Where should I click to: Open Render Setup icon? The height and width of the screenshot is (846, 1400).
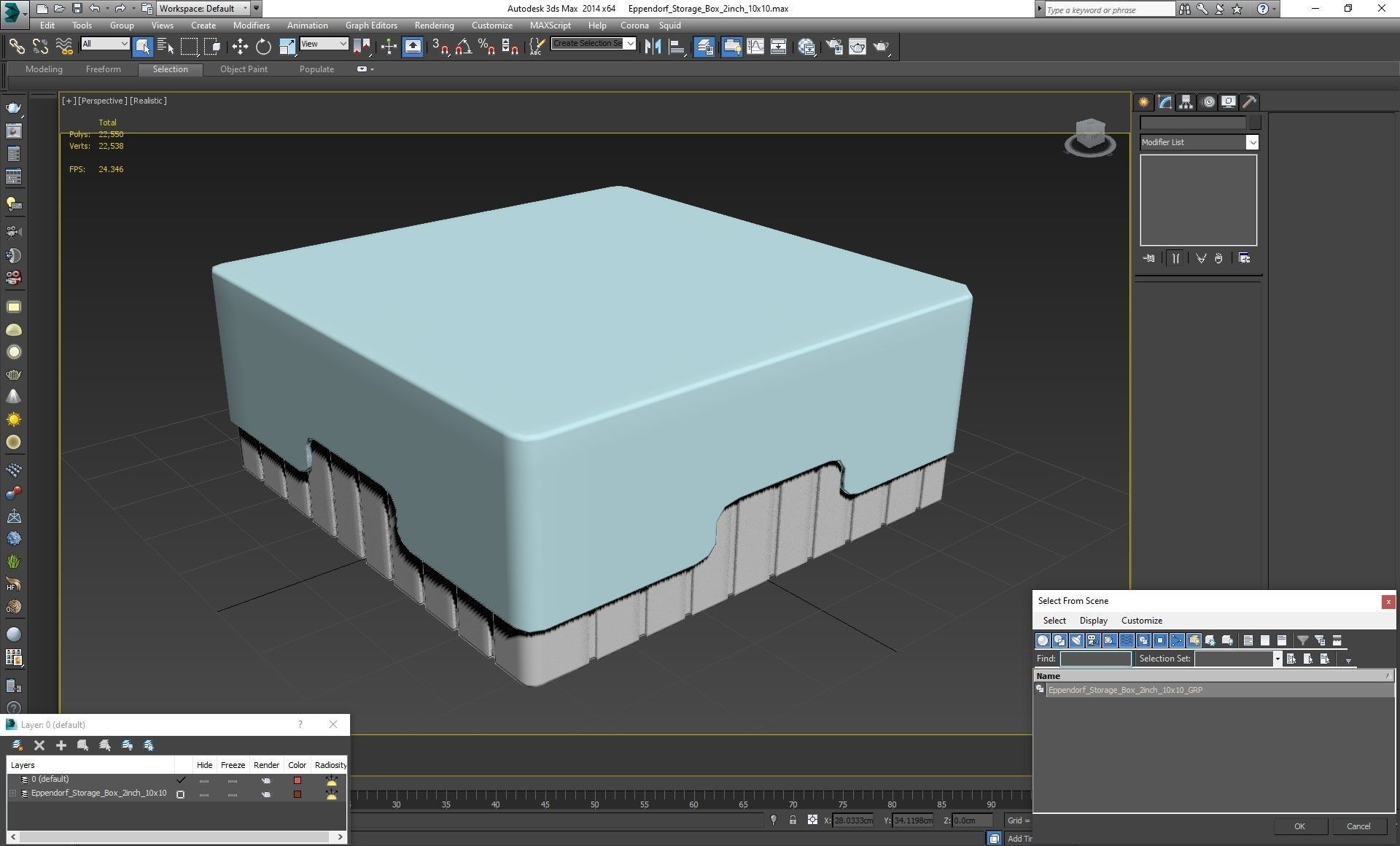coord(833,47)
